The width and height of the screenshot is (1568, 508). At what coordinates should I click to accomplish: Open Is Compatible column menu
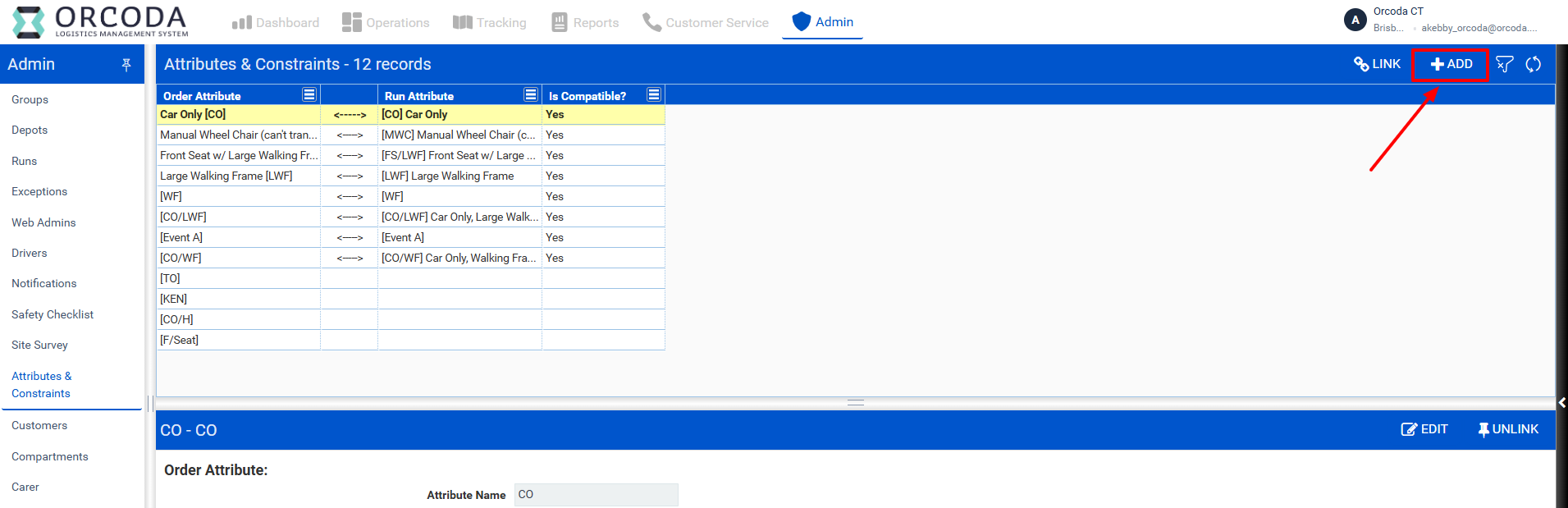click(654, 95)
